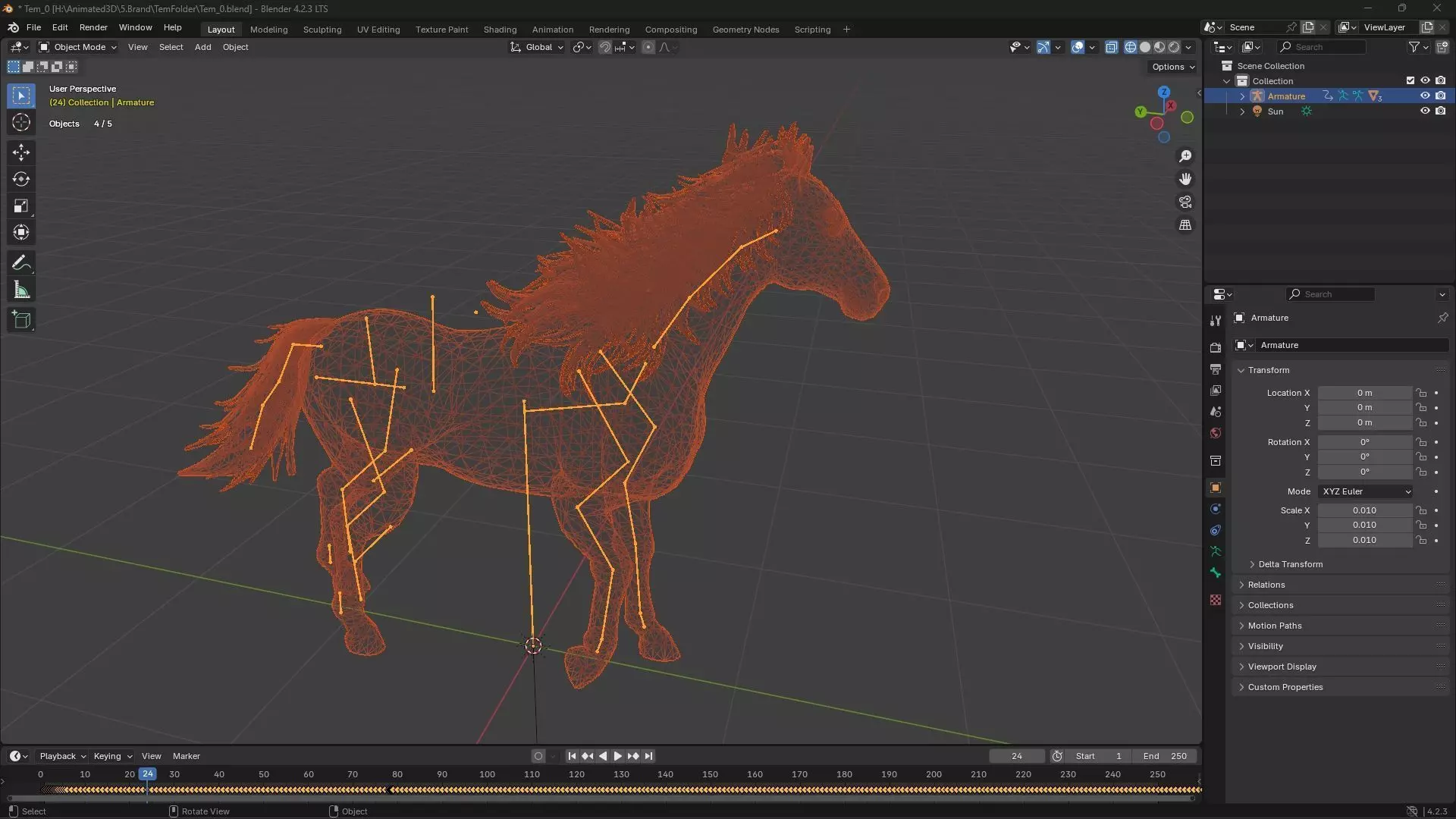Expand the Delta Transform panel

click(x=1289, y=564)
